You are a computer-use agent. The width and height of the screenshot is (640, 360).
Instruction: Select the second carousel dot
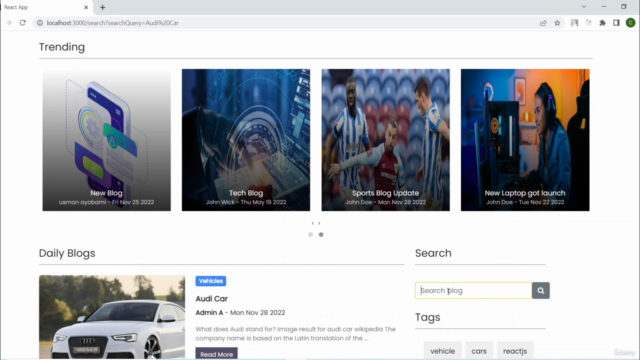pyautogui.click(x=321, y=235)
